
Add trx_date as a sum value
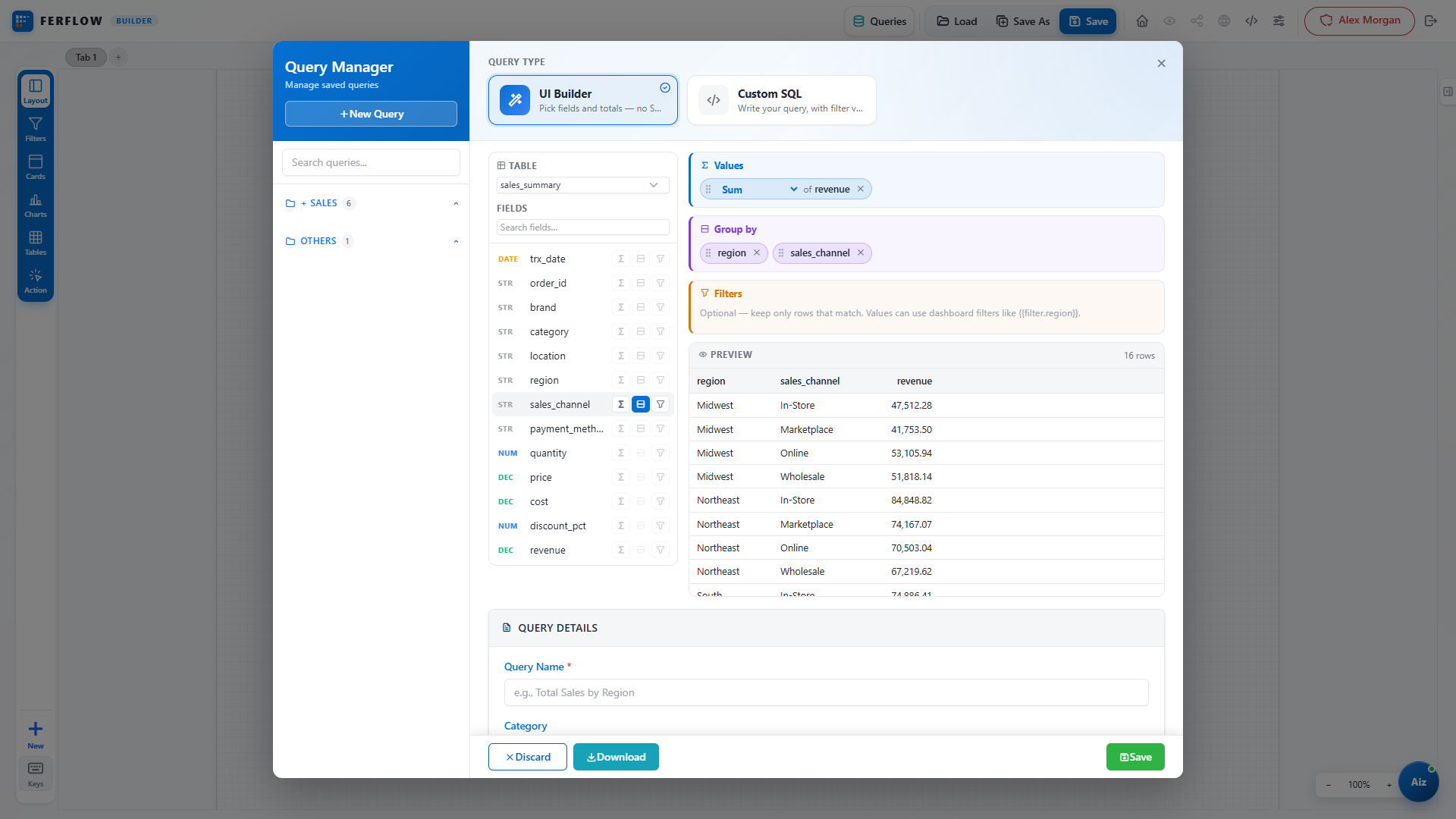click(x=621, y=259)
